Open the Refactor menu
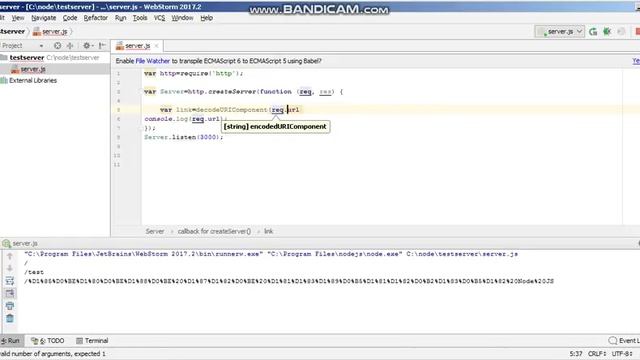Viewport: 640px width, 360px height. [x=96, y=18]
